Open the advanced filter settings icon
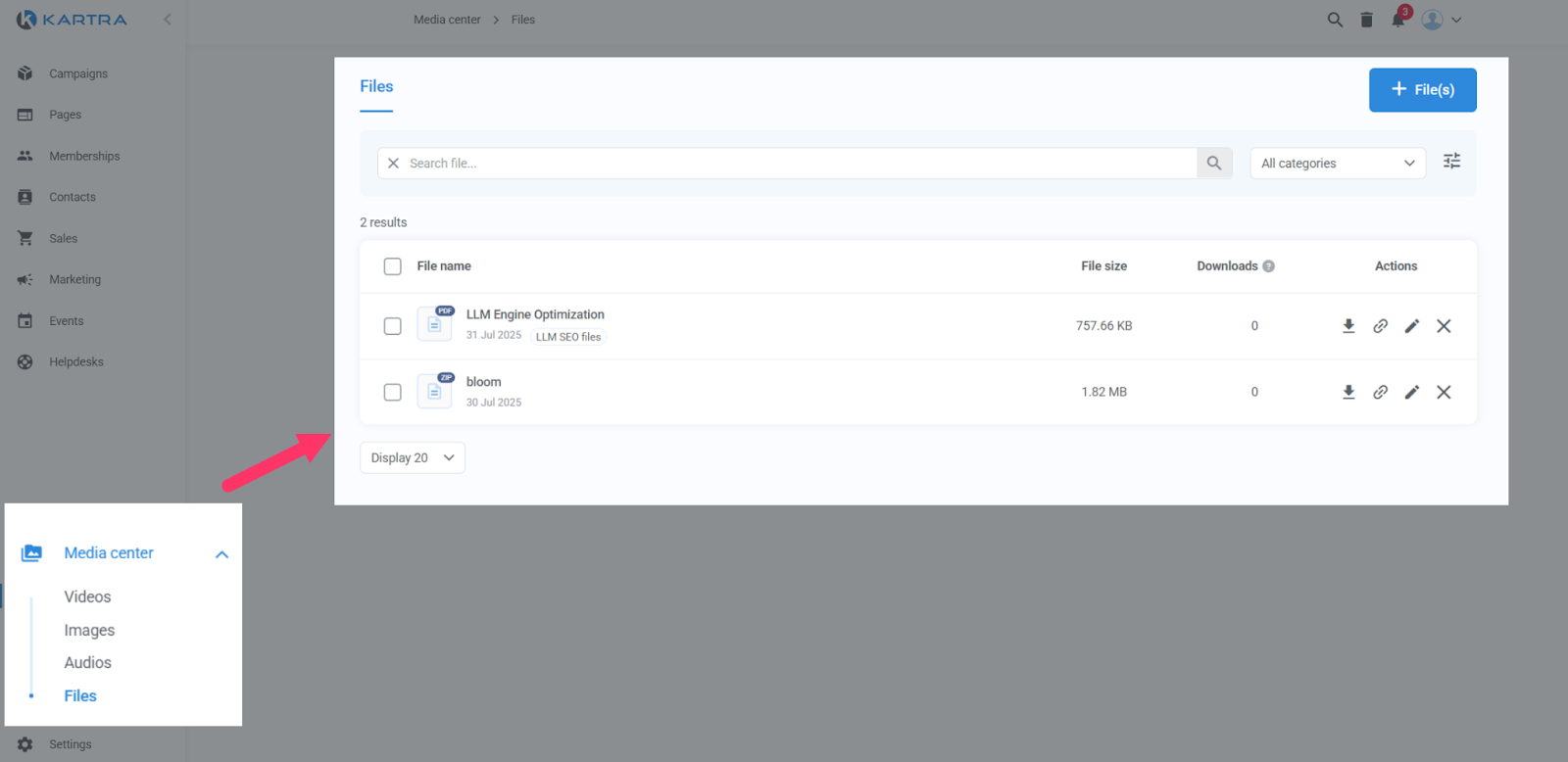Image resolution: width=1568 pixels, height=762 pixels. tap(1452, 162)
